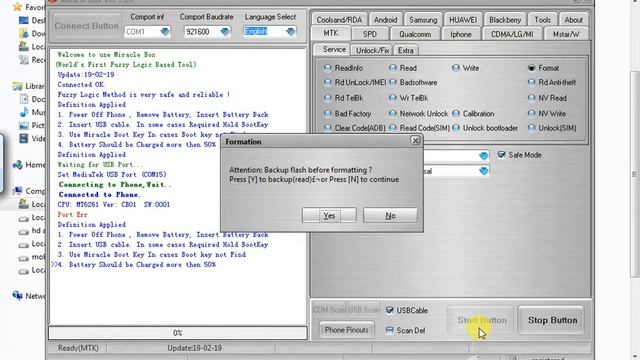Select the Network Unlock radio button
This screenshot has height=360, width=640.
(x=393, y=113)
